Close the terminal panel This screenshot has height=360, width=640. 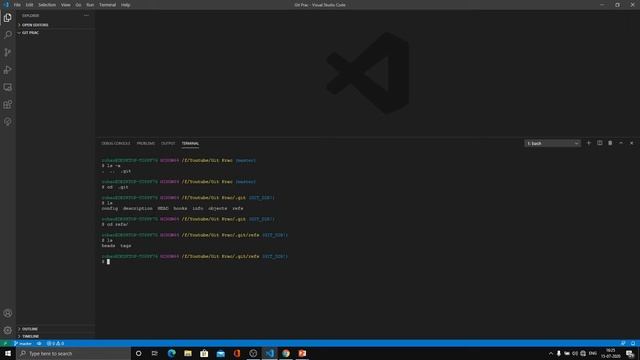[x=632, y=143]
